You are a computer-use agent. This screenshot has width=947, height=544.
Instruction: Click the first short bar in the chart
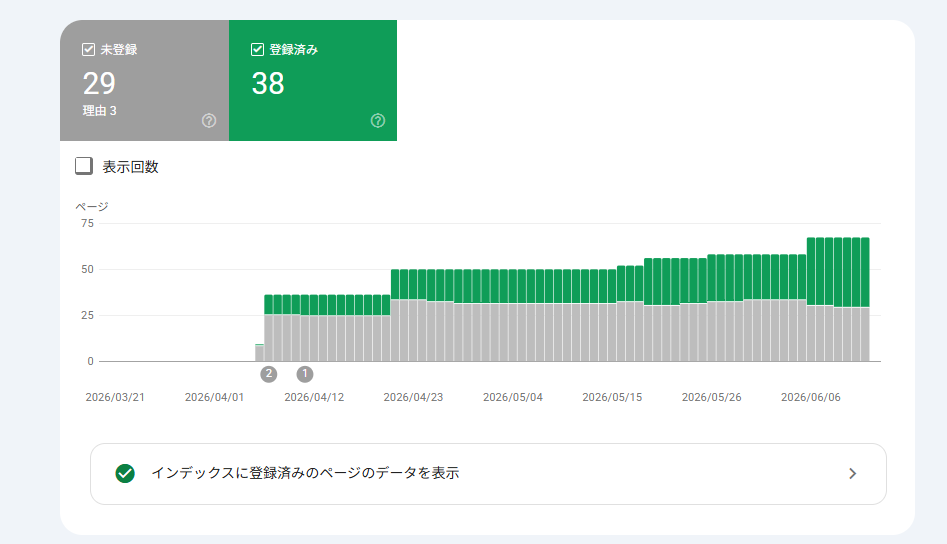click(260, 353)
